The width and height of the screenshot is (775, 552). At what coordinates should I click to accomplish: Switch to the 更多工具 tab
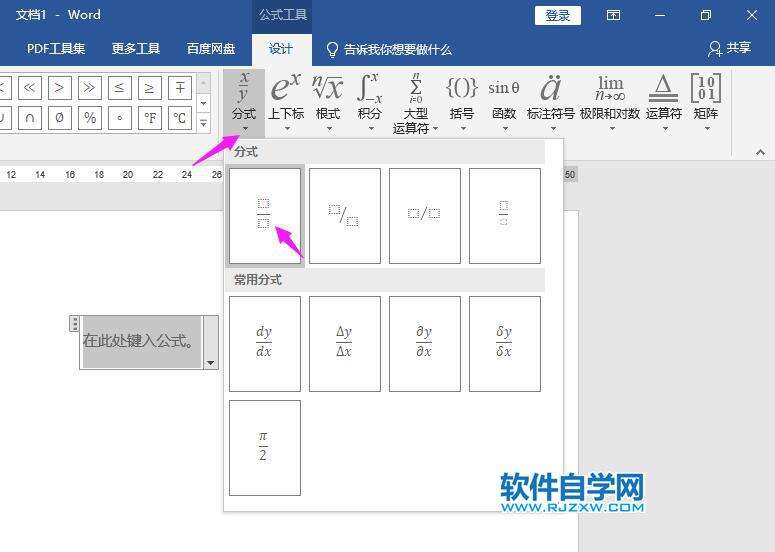click(136, 49)
